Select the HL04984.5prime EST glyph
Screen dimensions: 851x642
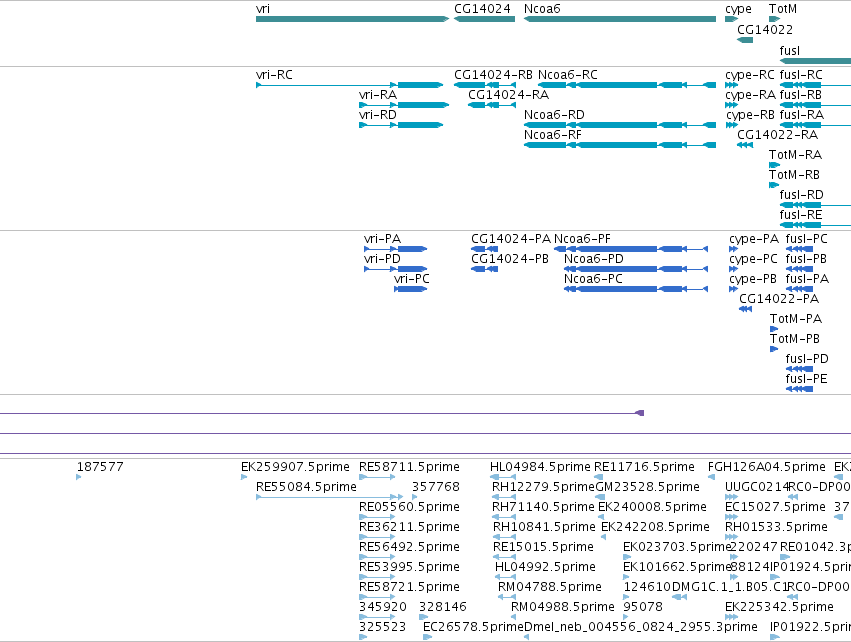(503, 477)
